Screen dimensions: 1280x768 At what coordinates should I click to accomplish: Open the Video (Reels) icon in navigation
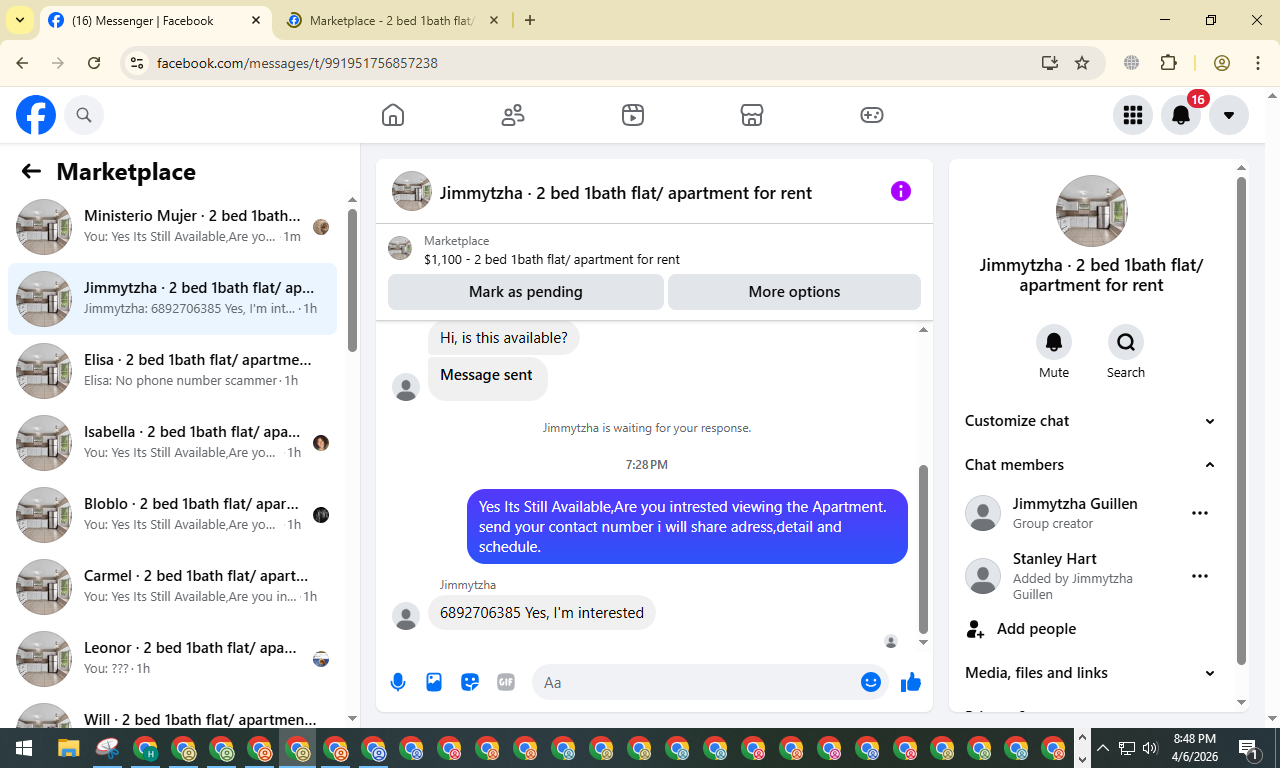click(632, 115)
